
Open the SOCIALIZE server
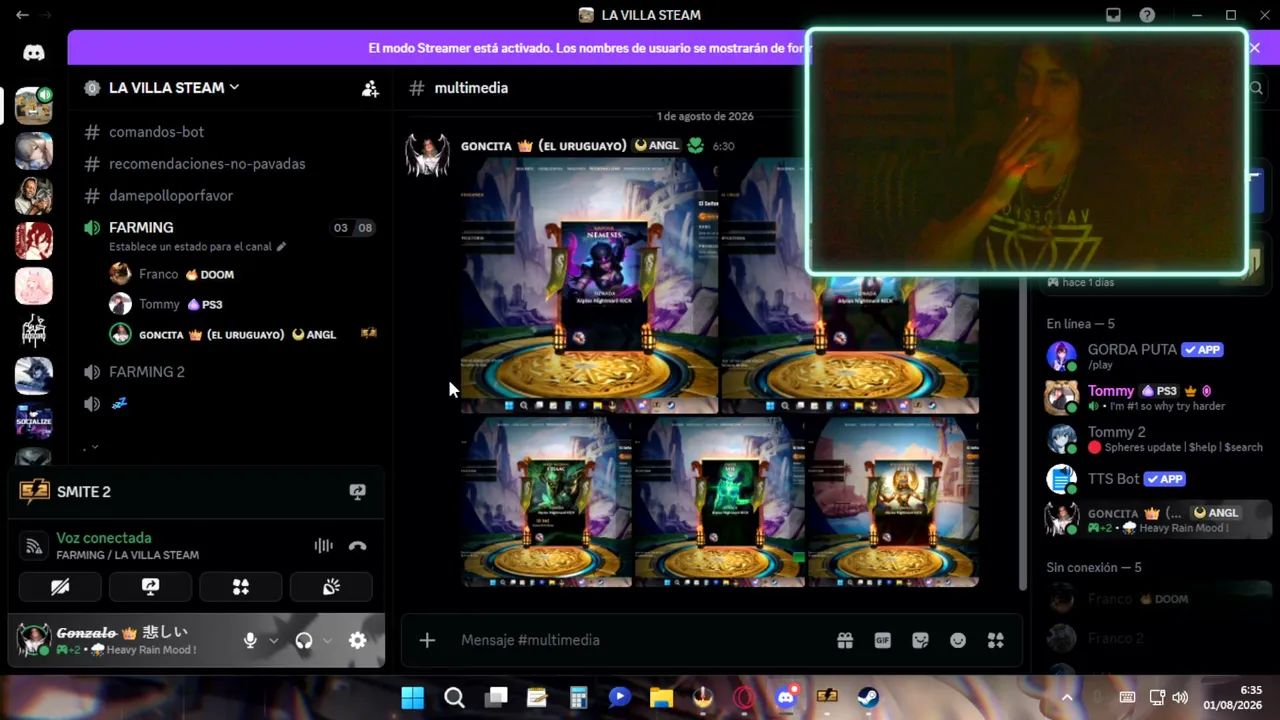[x=34, y=420]
